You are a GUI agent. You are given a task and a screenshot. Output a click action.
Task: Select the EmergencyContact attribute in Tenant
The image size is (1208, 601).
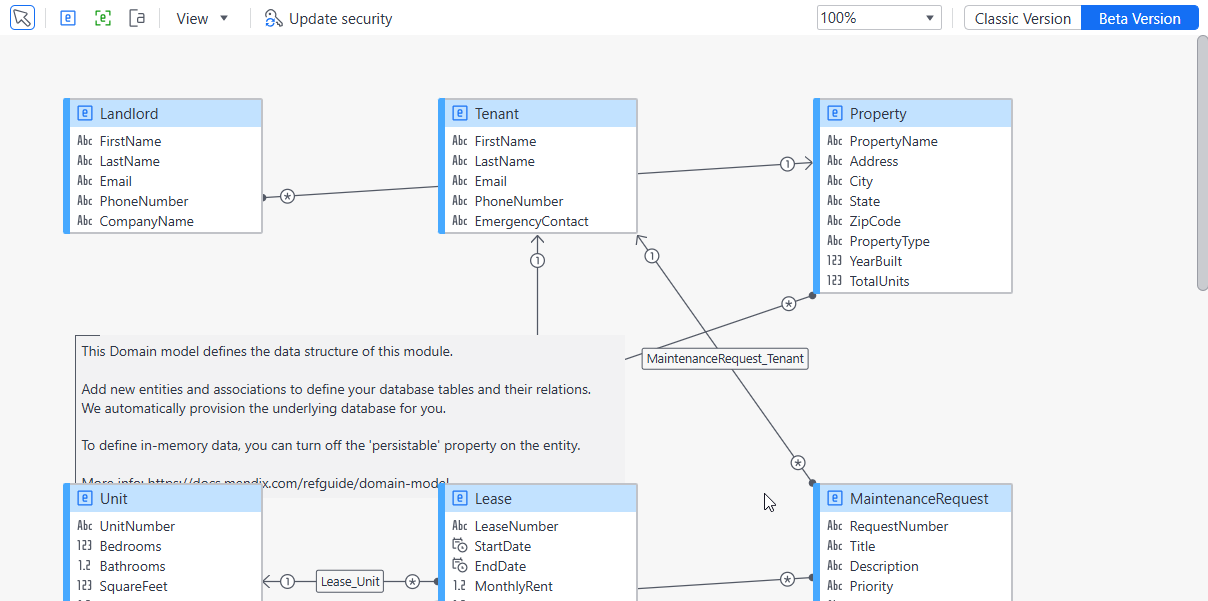[x=531, y=221]
